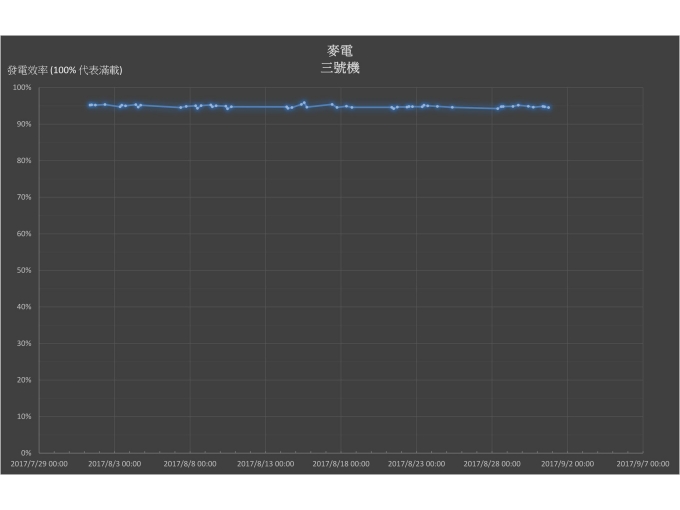Click the 2017/8/23 00:00 date label

click(x=416, y=464)
